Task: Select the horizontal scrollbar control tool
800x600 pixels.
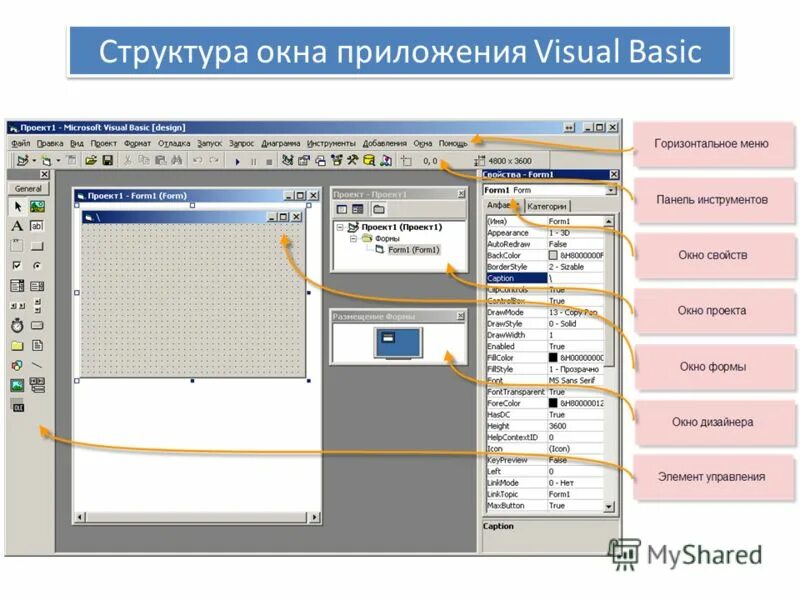Action: (17, 306)
